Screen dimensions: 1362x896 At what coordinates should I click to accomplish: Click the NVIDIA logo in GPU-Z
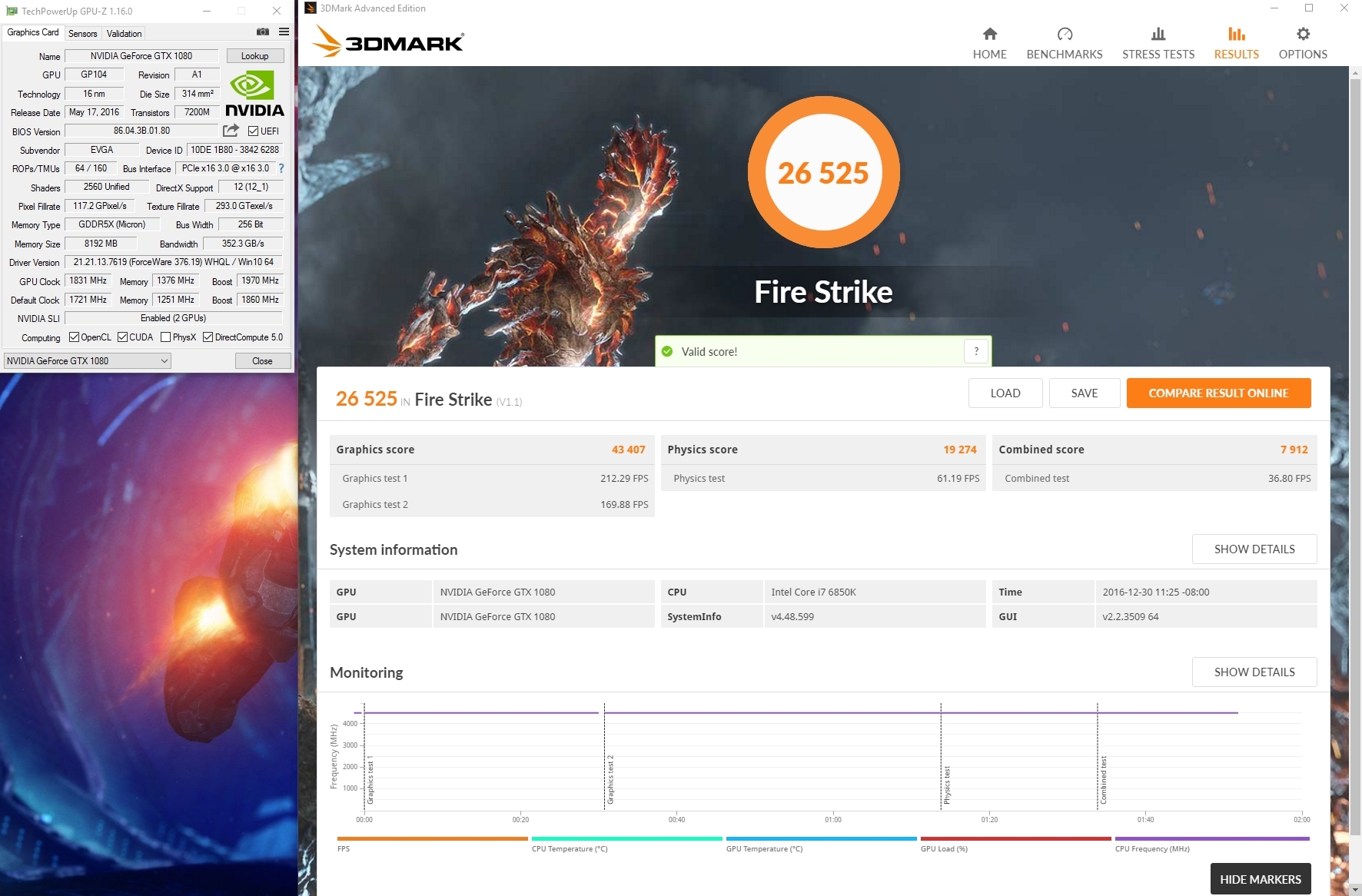[x=254, y=93]
